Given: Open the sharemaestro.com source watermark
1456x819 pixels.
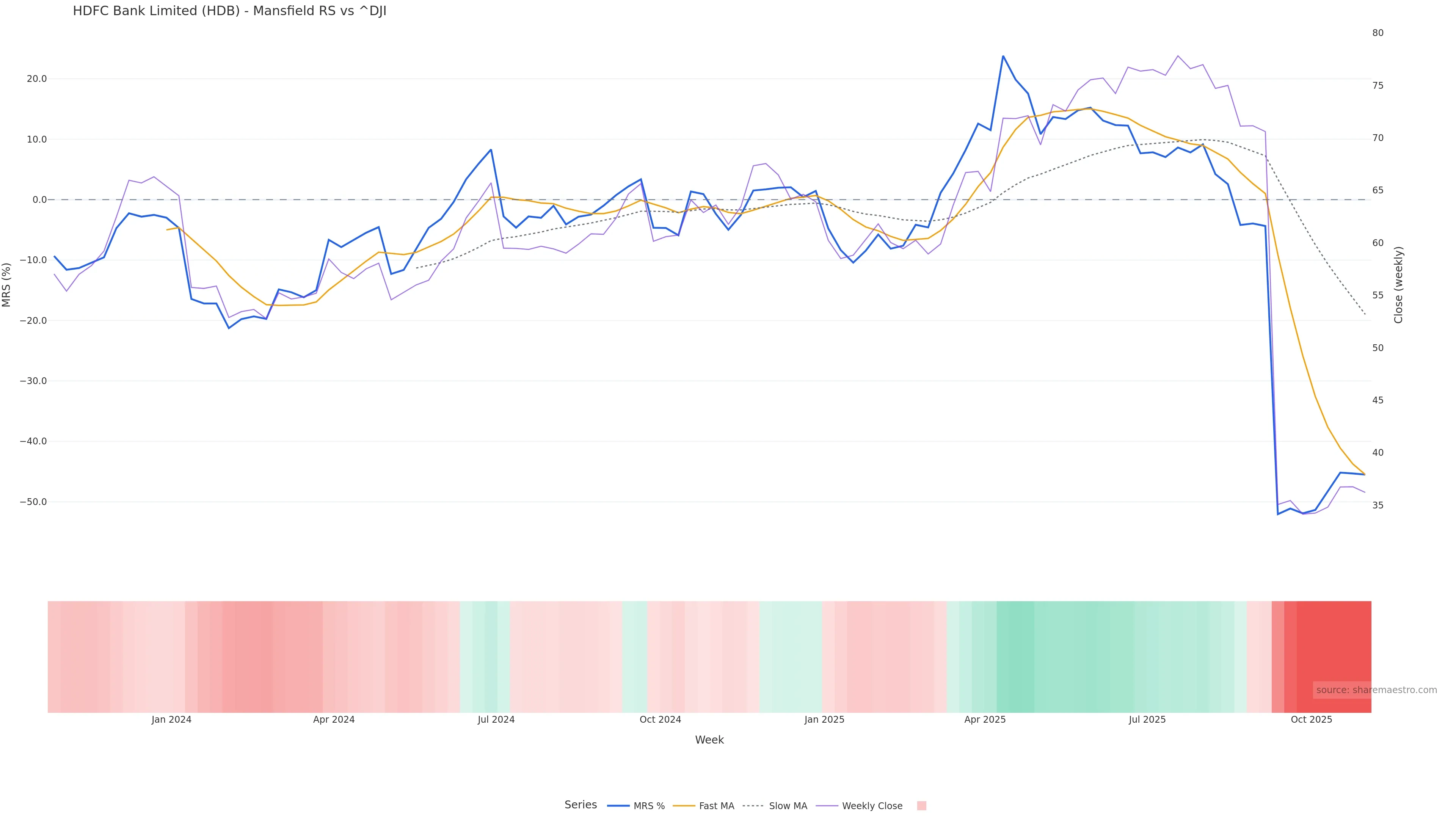Looking at the screenshot, I should [1376, 690].
